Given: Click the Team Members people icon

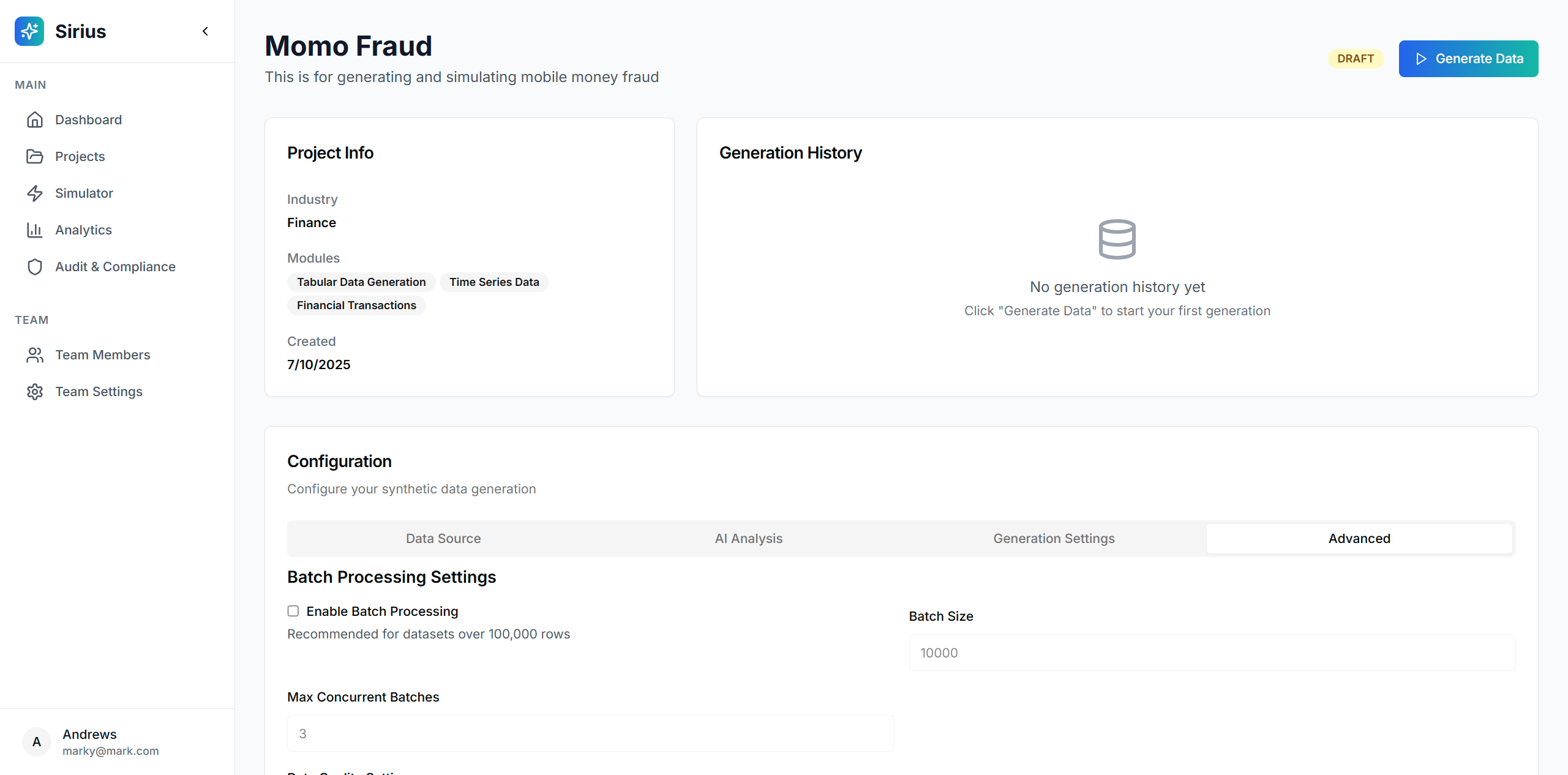Looking at the screenshot, I should [35, 355].
